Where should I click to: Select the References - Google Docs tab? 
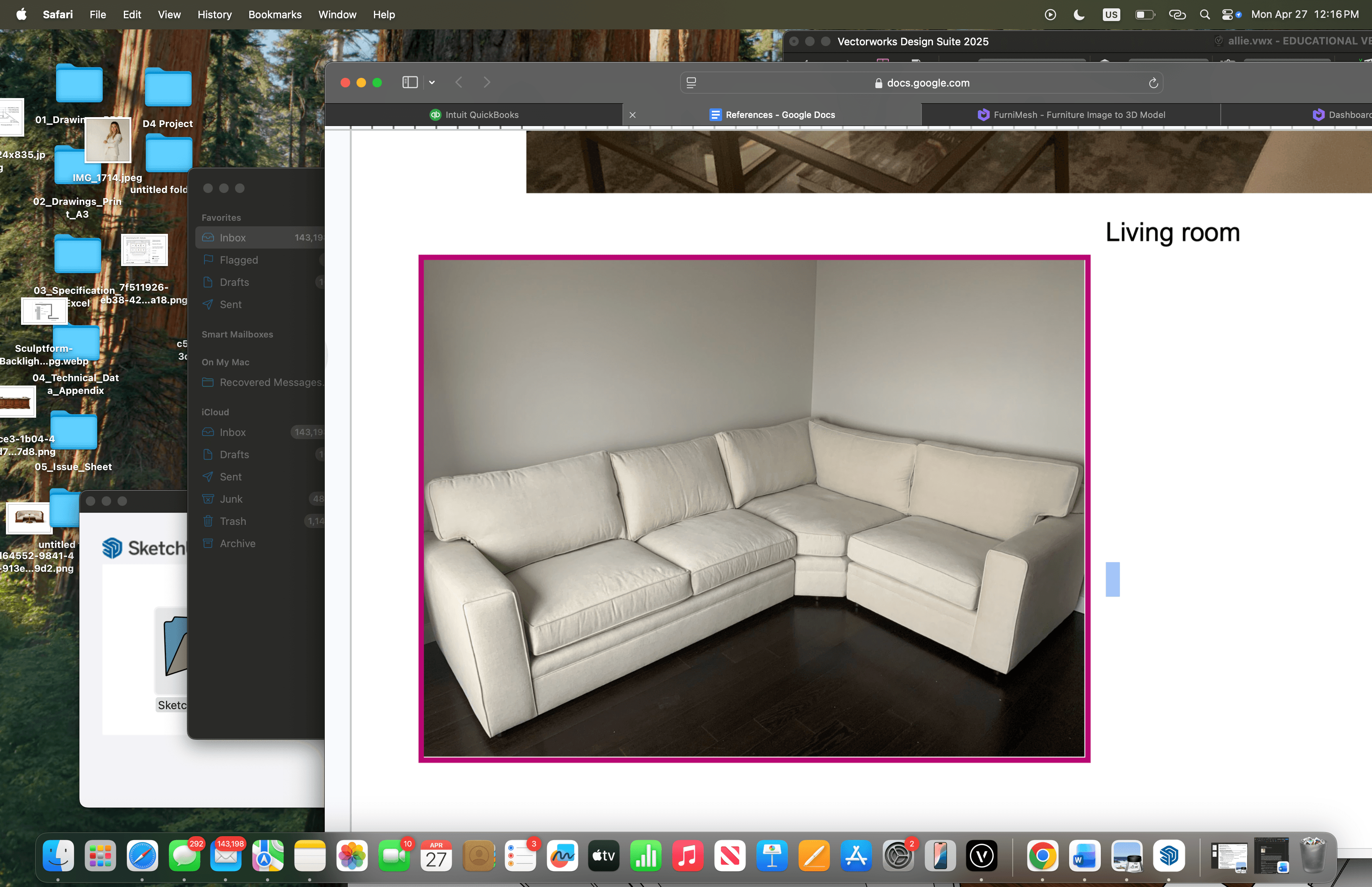[x=772, y=115]
